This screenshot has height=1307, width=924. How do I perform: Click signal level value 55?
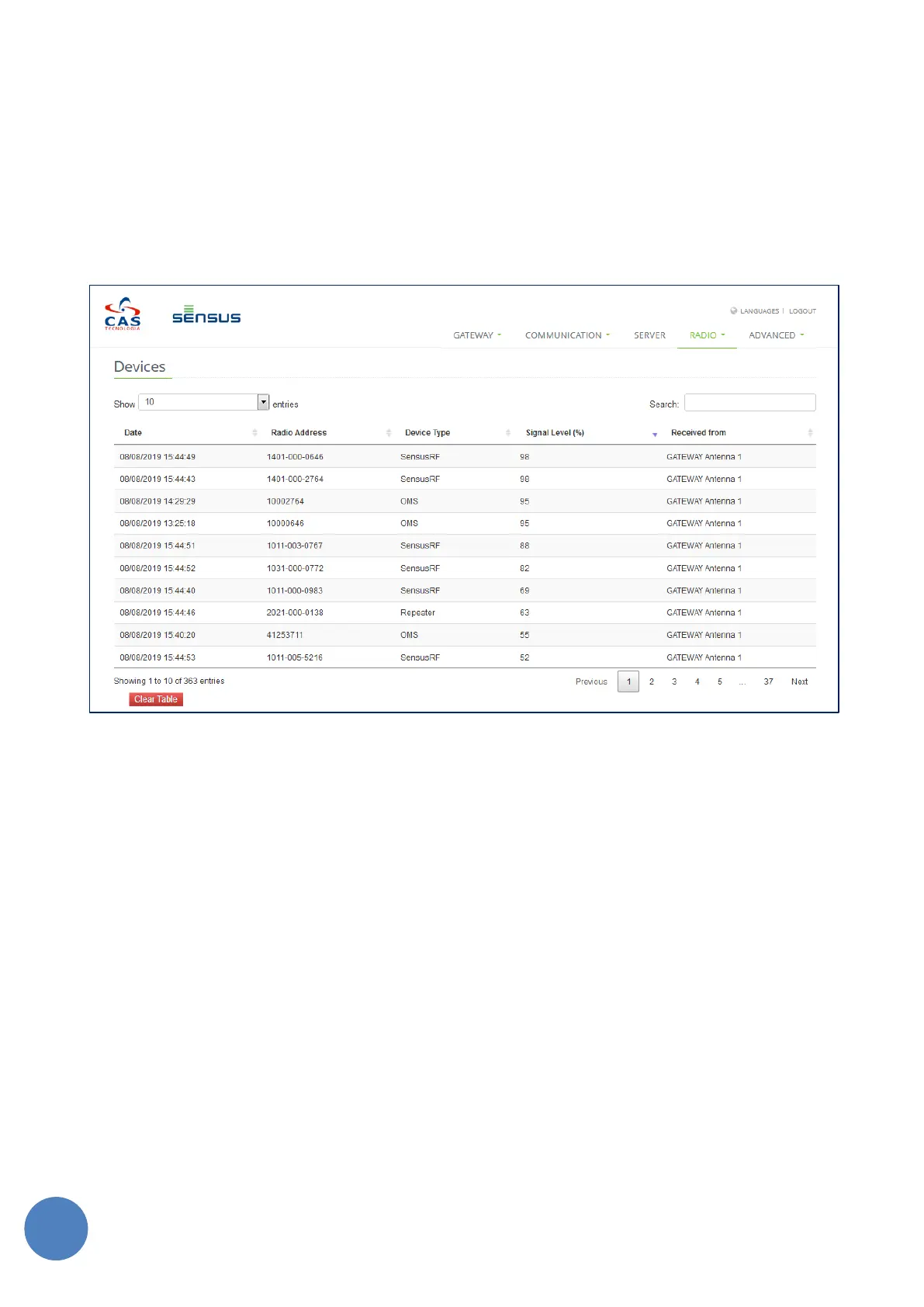(x=524, y=635)
